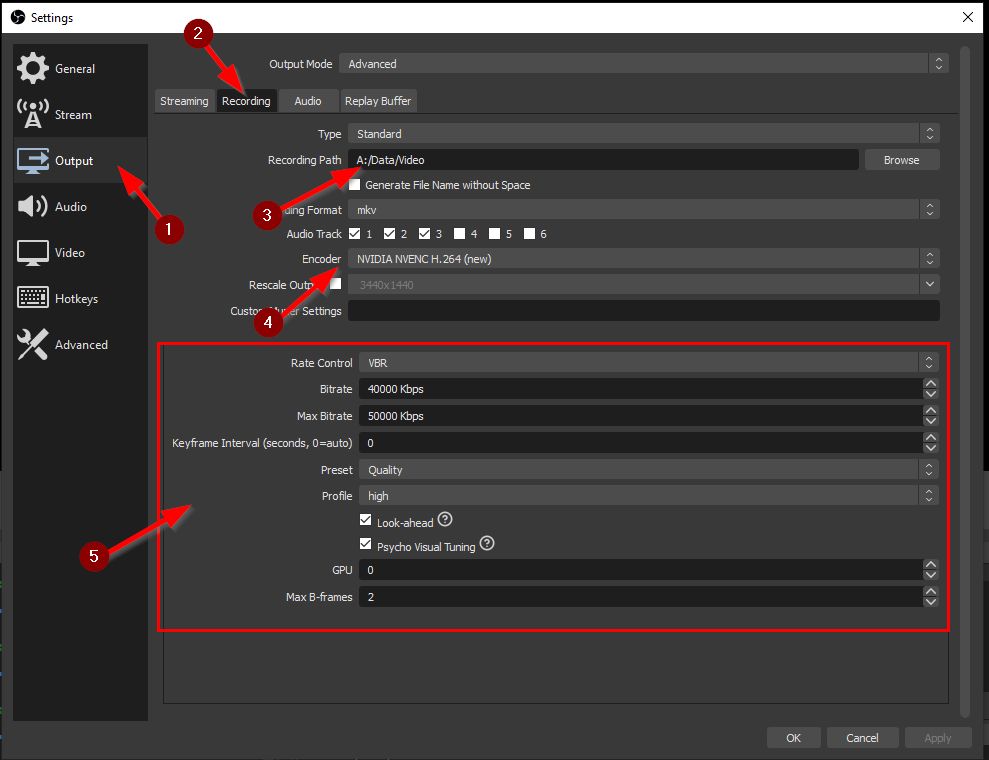Select the Video monitor icon
Viewport: 989px width, 760px height.
pos(33,253)
